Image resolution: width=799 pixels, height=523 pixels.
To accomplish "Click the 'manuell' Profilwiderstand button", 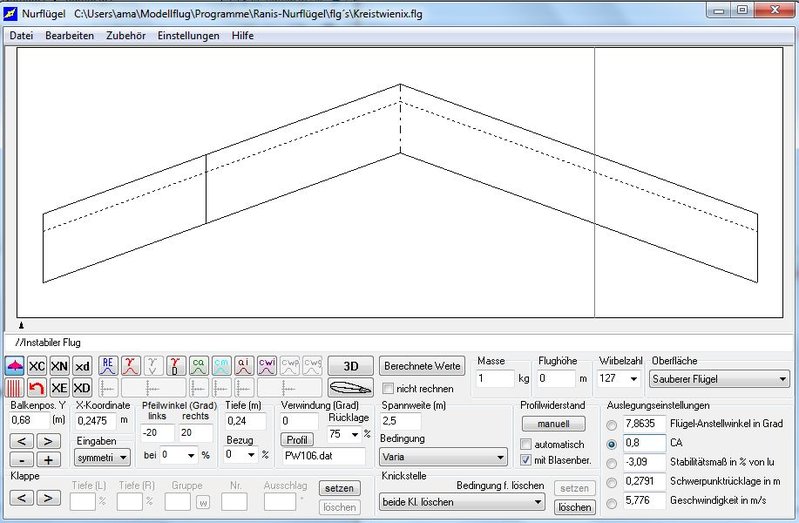I will click(553, 424).
